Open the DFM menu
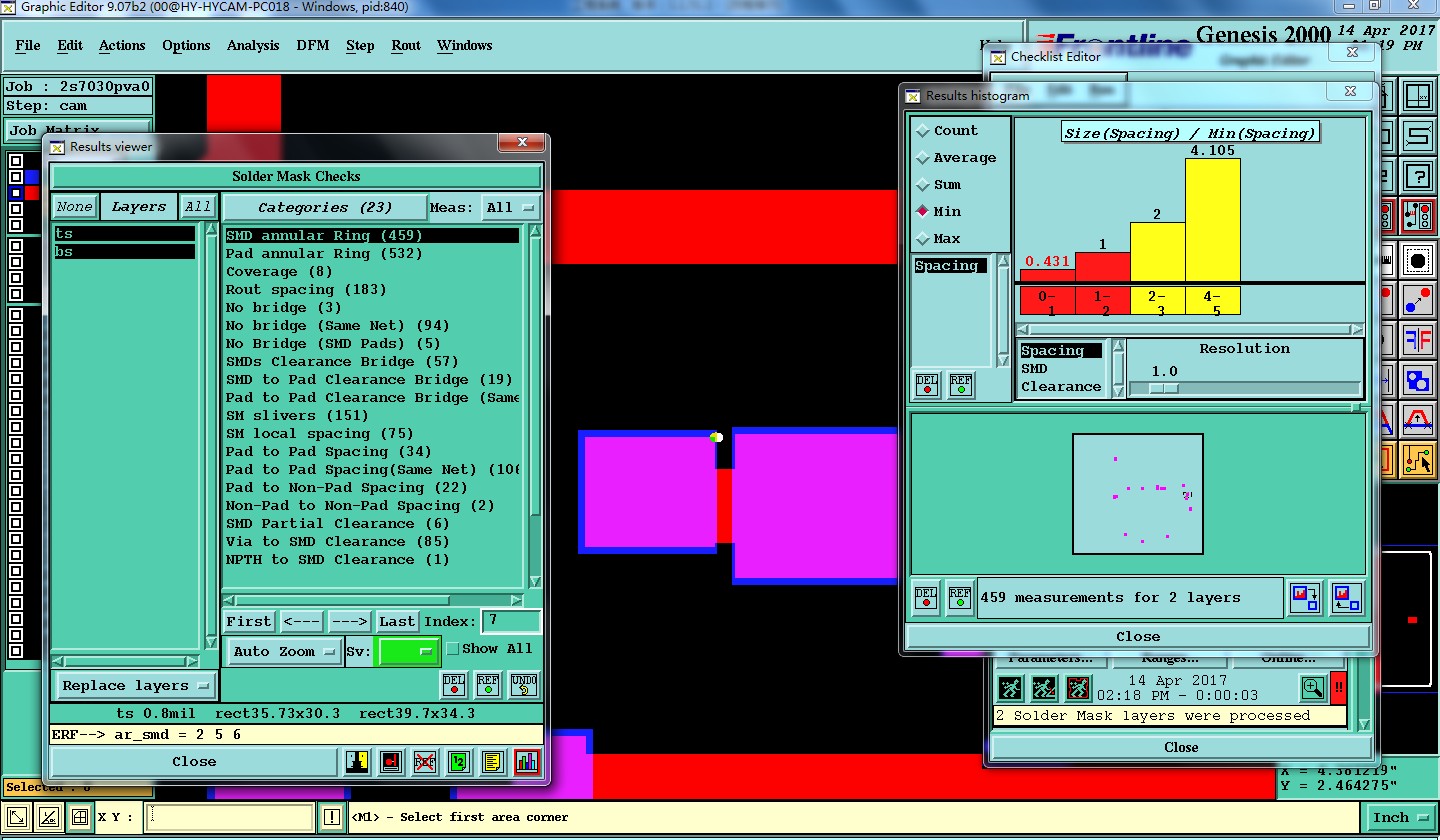This screenshot has height=840, width=1440. [x=313, y=45]
